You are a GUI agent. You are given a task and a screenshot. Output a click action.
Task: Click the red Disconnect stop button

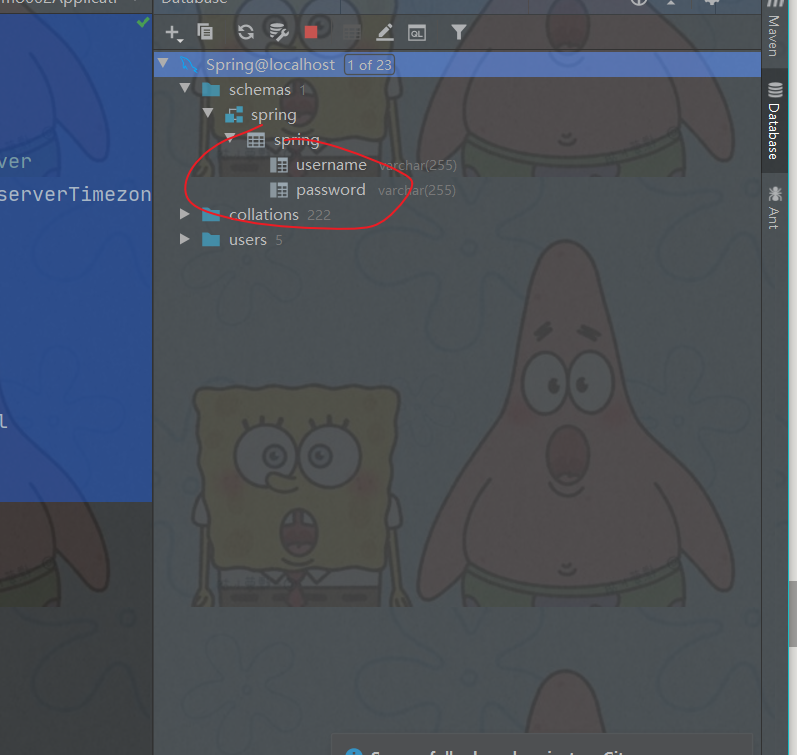(x=311, y=32)
